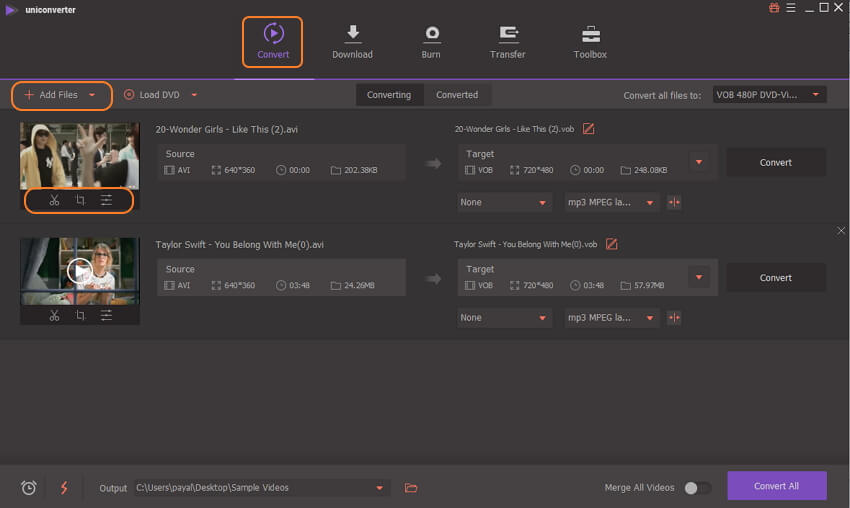Screen dimensions: 850x508
Task: Open mp3 MPEG audio dropdown for Taylor Swift video
Action: click(x=611, y=318)
